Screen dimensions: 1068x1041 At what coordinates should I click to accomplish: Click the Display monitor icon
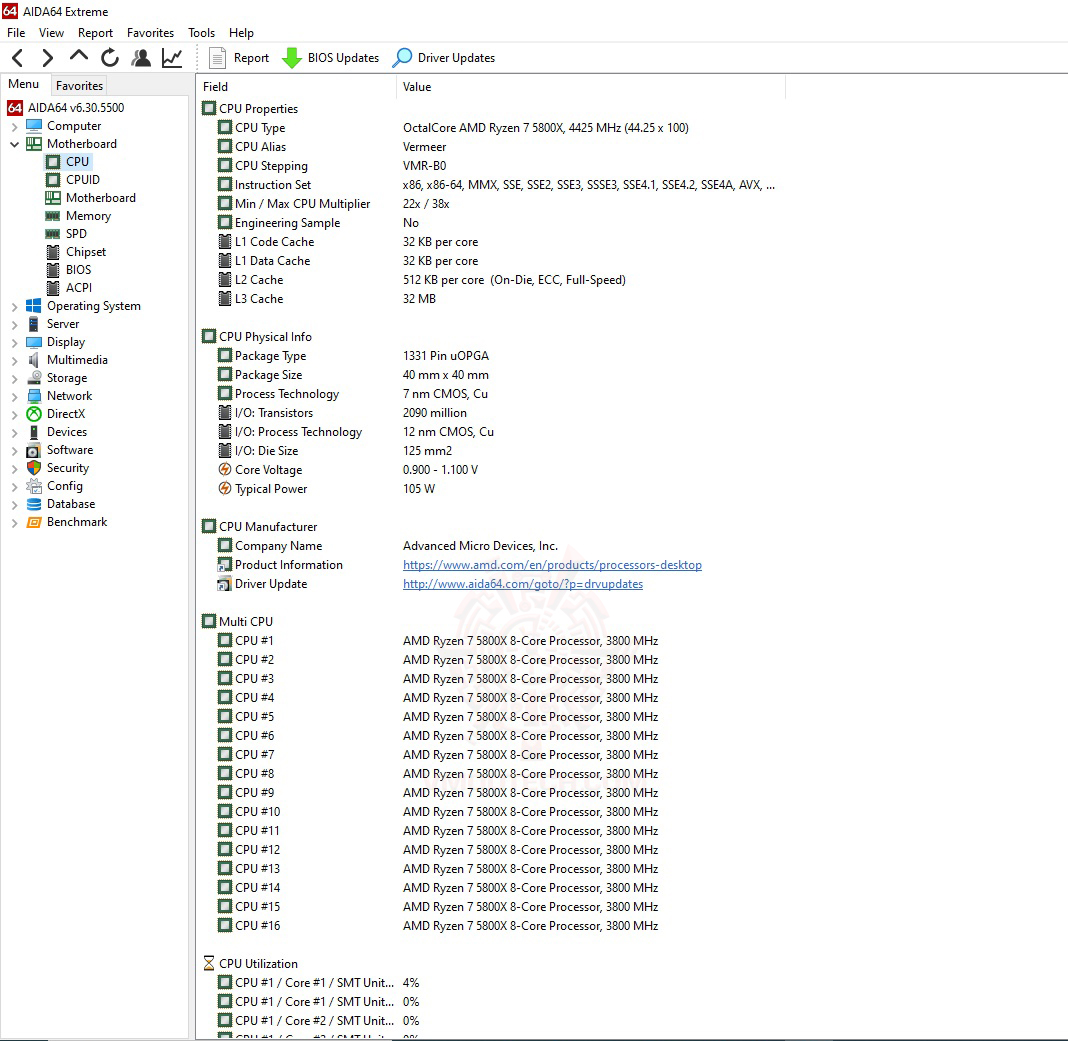(33, 342)
